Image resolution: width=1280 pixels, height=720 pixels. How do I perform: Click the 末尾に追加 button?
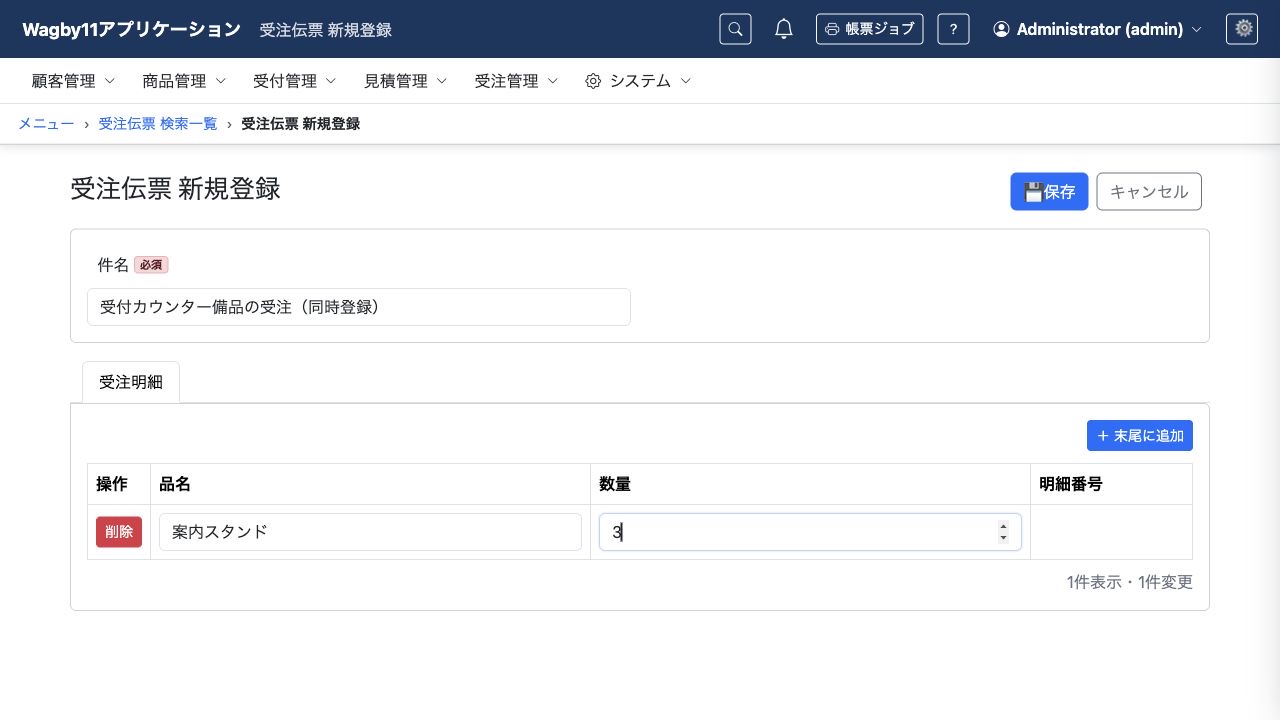click(x=1140, y=436)
